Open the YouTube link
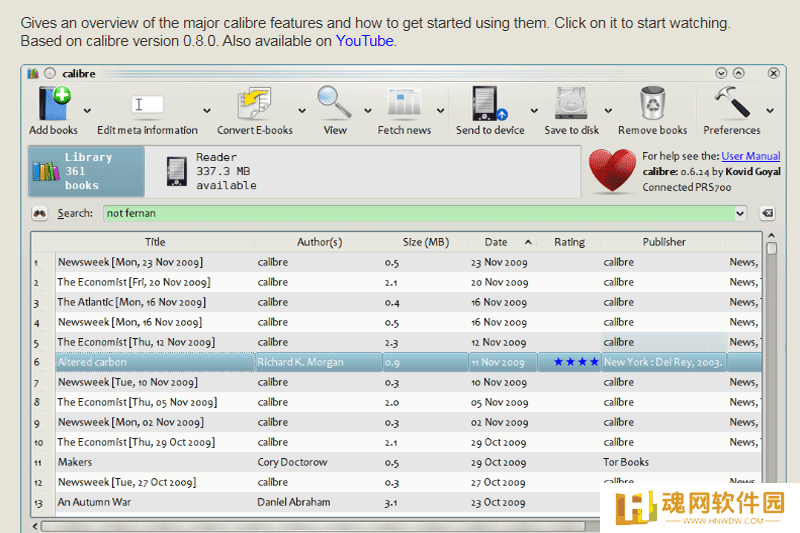 click(364, 41)
